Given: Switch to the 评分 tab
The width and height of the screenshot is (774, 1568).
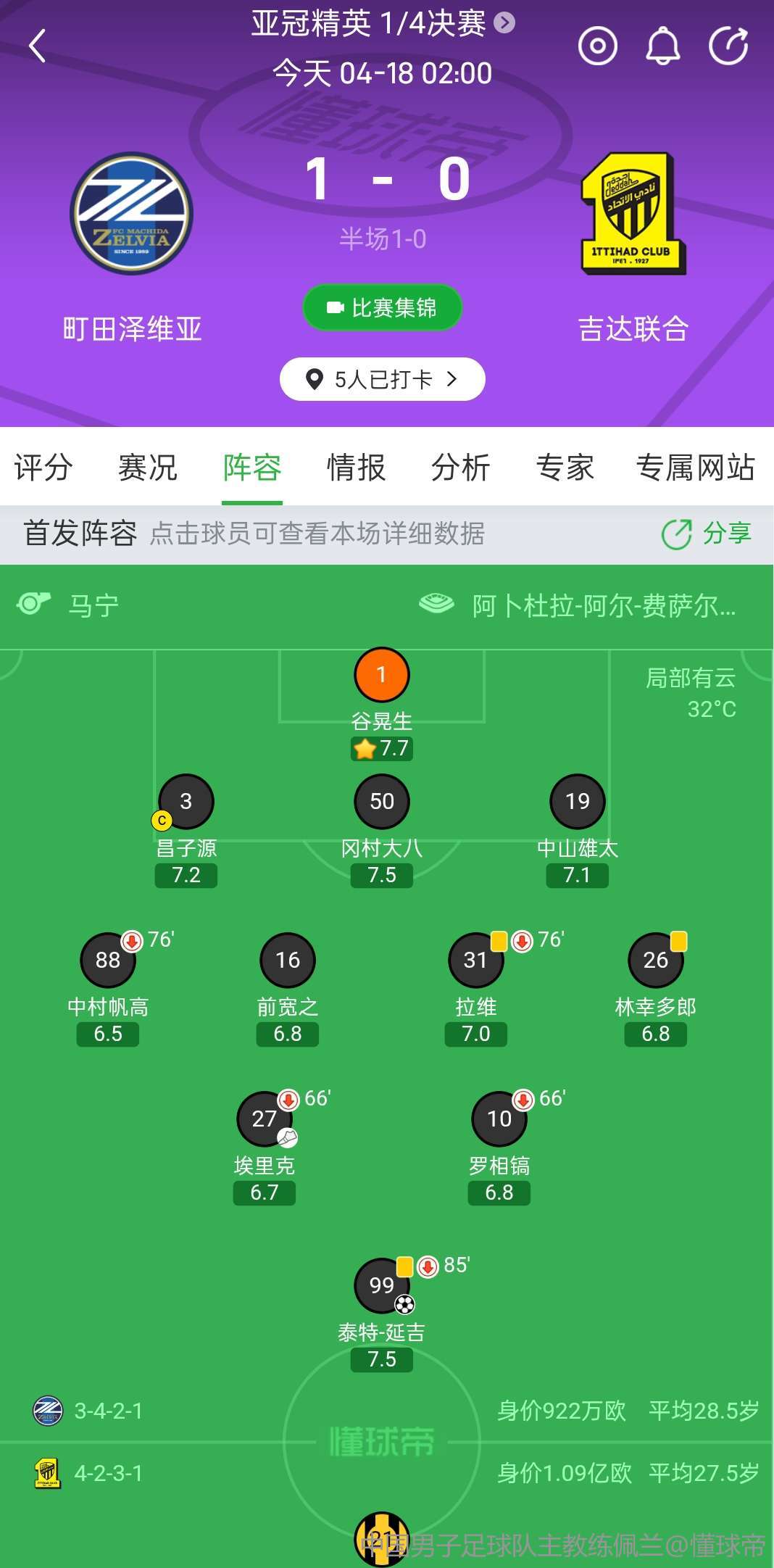Looking at the screenshot, I should pyautogui.click(x=43, y=468).
